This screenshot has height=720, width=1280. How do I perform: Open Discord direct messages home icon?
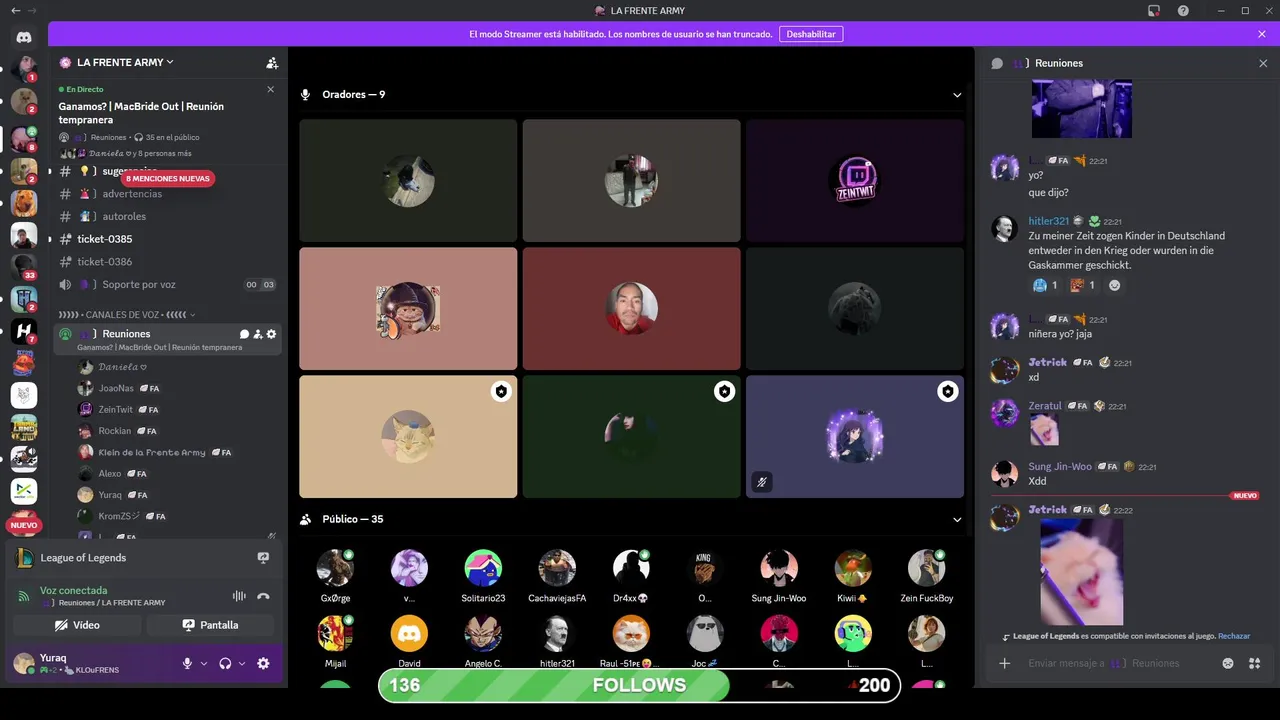[x=24, y=37]
